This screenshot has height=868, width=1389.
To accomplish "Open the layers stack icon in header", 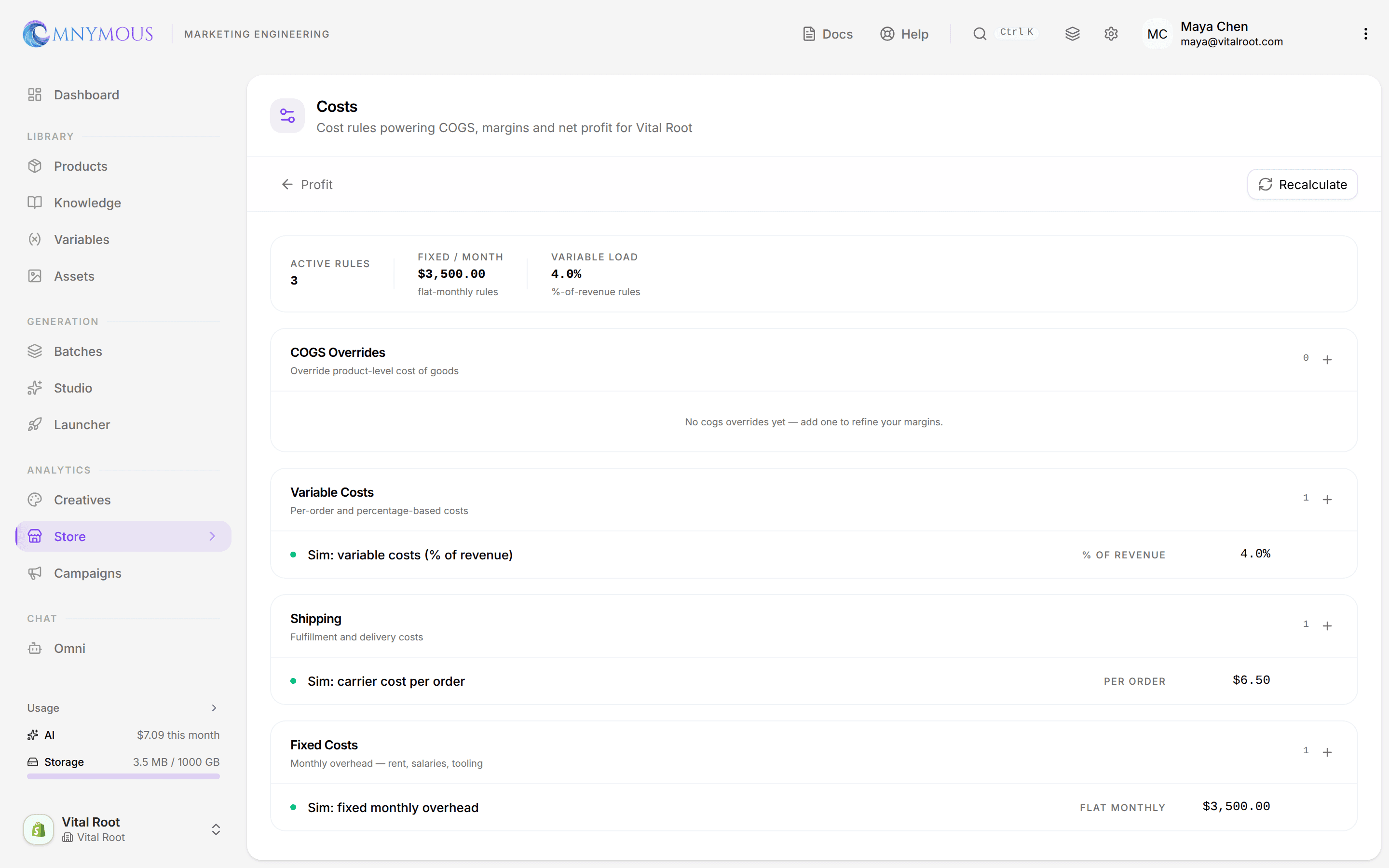I will pos(1072,34).
